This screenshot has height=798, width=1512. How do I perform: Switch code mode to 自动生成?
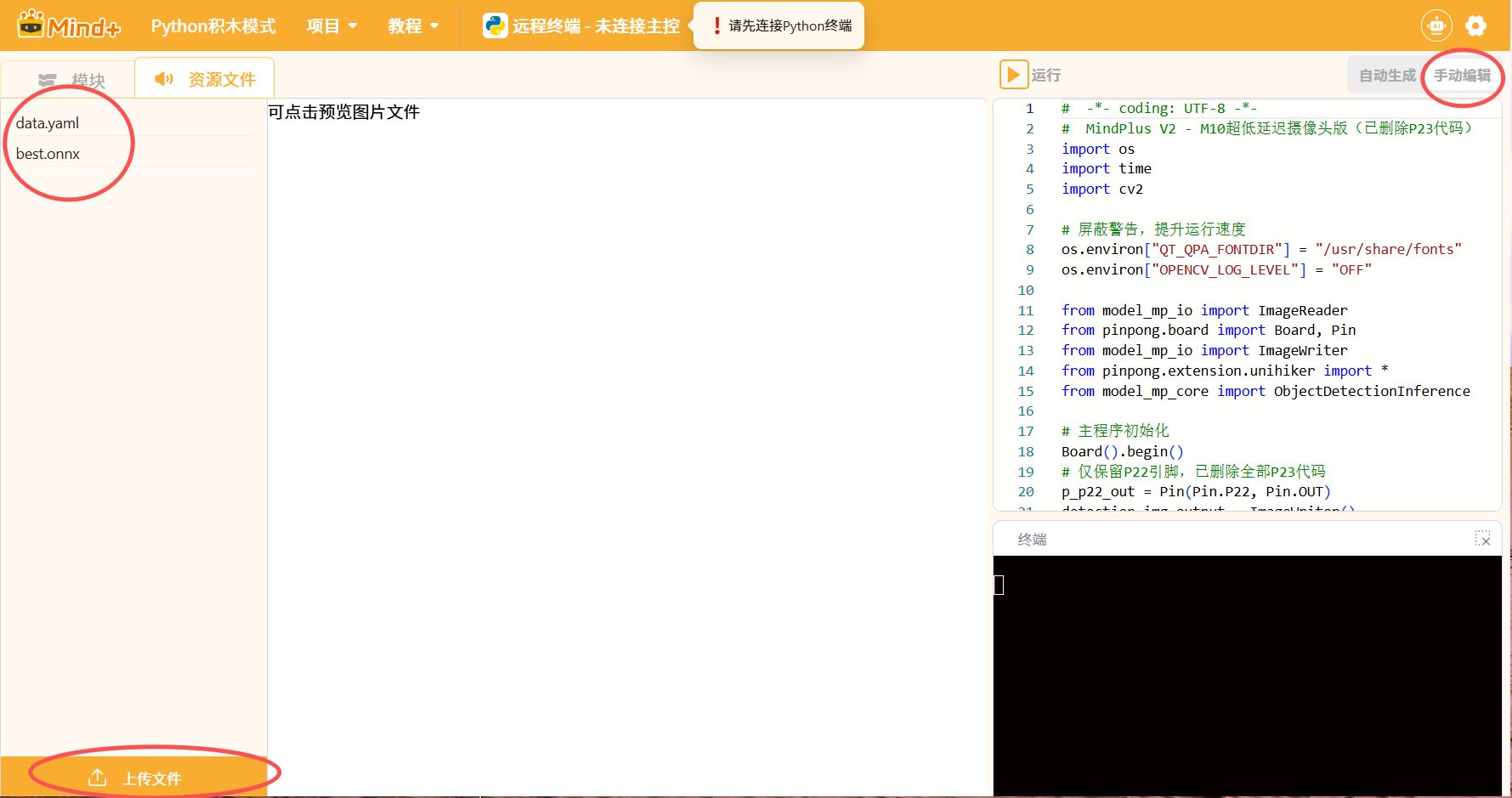(1387, 76)
